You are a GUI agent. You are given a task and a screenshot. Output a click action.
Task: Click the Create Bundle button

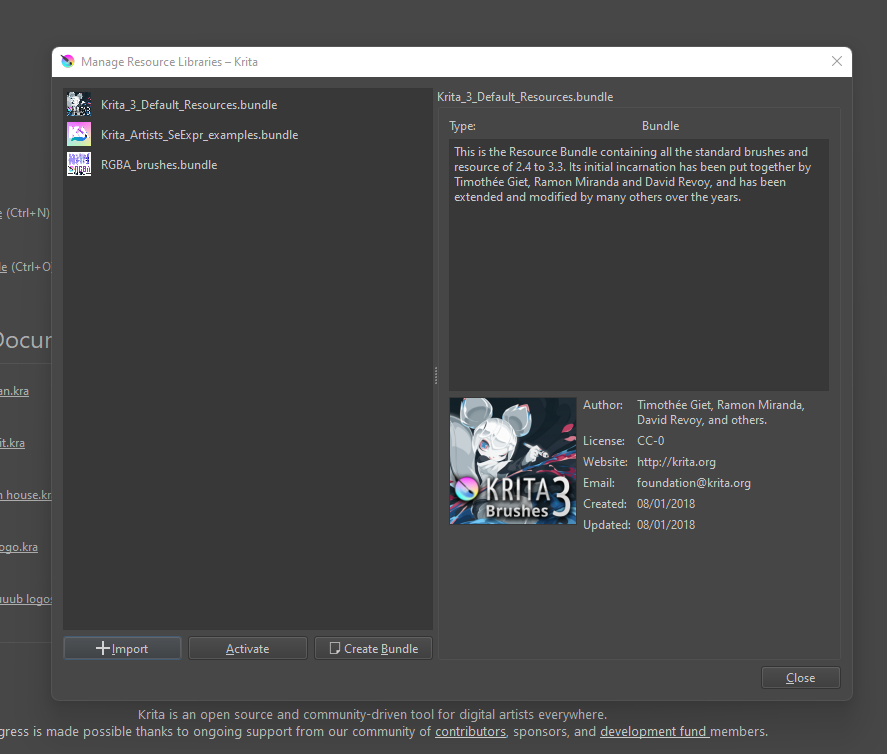point(373,648)
